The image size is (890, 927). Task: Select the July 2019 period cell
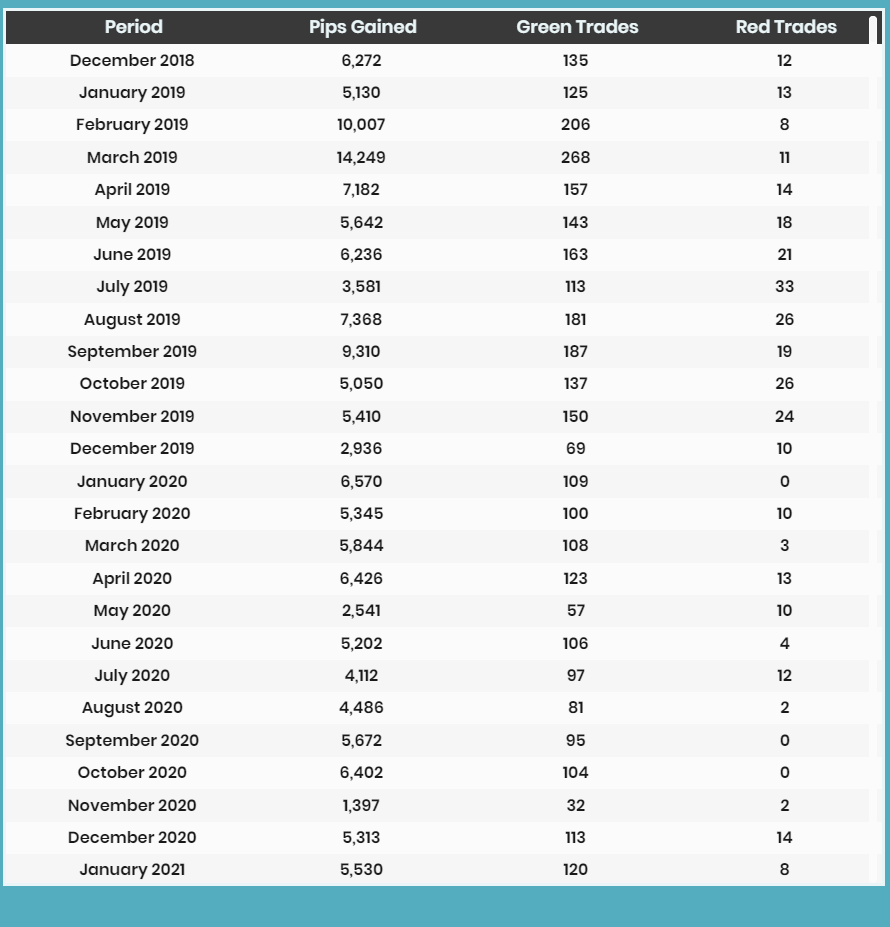tap(132, 287)
